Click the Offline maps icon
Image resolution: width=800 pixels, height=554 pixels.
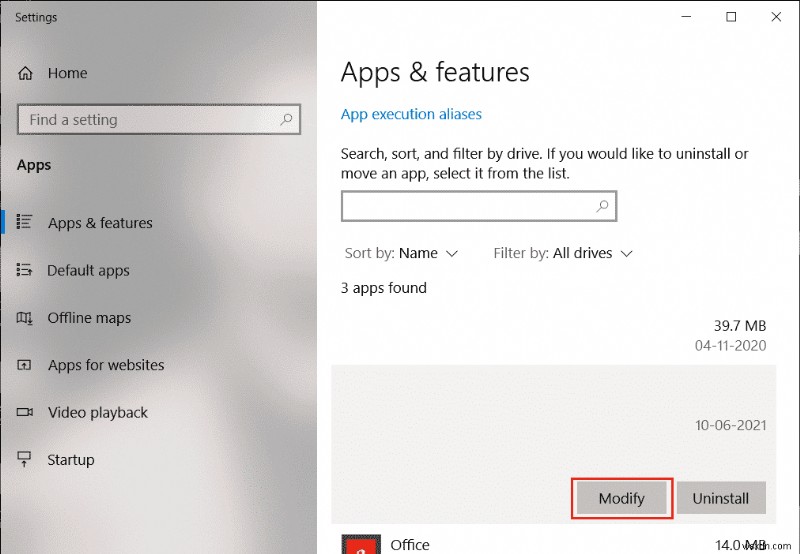pyautogui.click(x=26, y=318)
